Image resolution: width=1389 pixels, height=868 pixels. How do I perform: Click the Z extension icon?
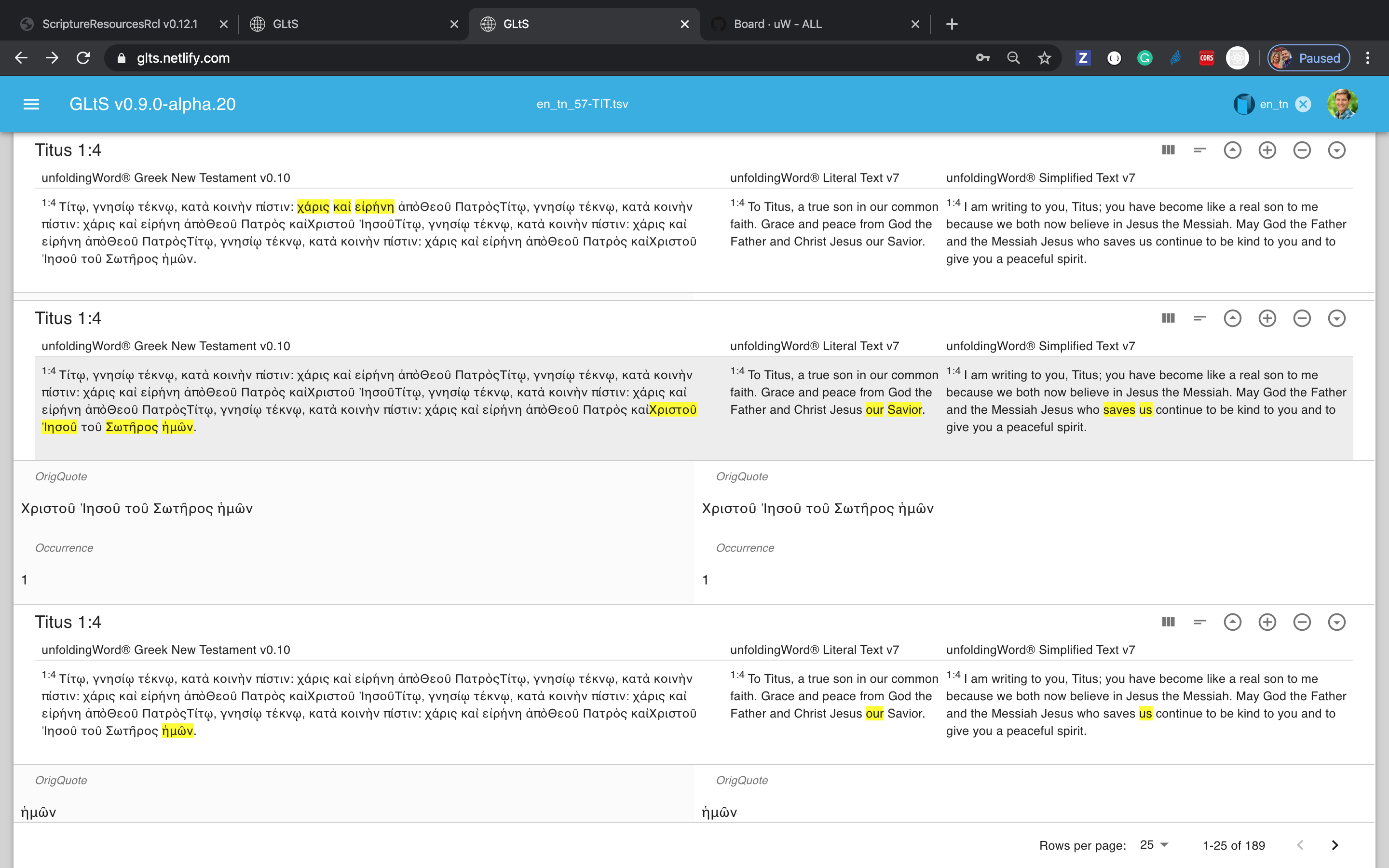pos(1083,58)
